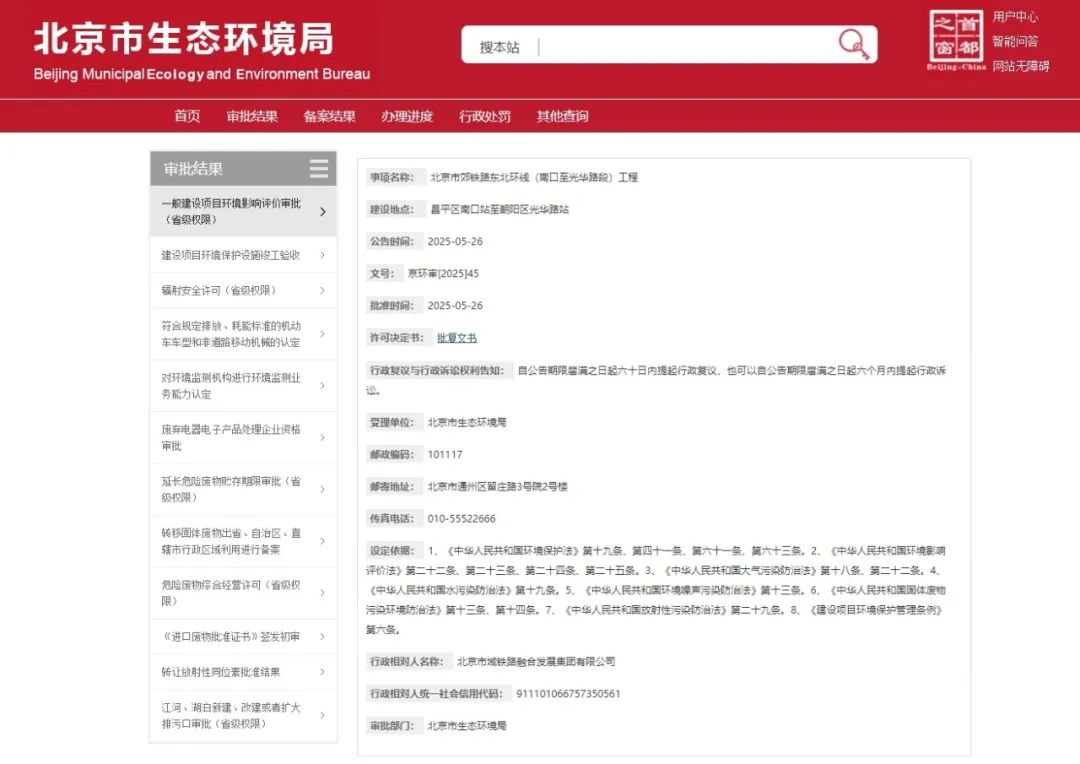1080x764 pixels.
Task: Select 其他查询 navigation item
Action: coord(563,116)
